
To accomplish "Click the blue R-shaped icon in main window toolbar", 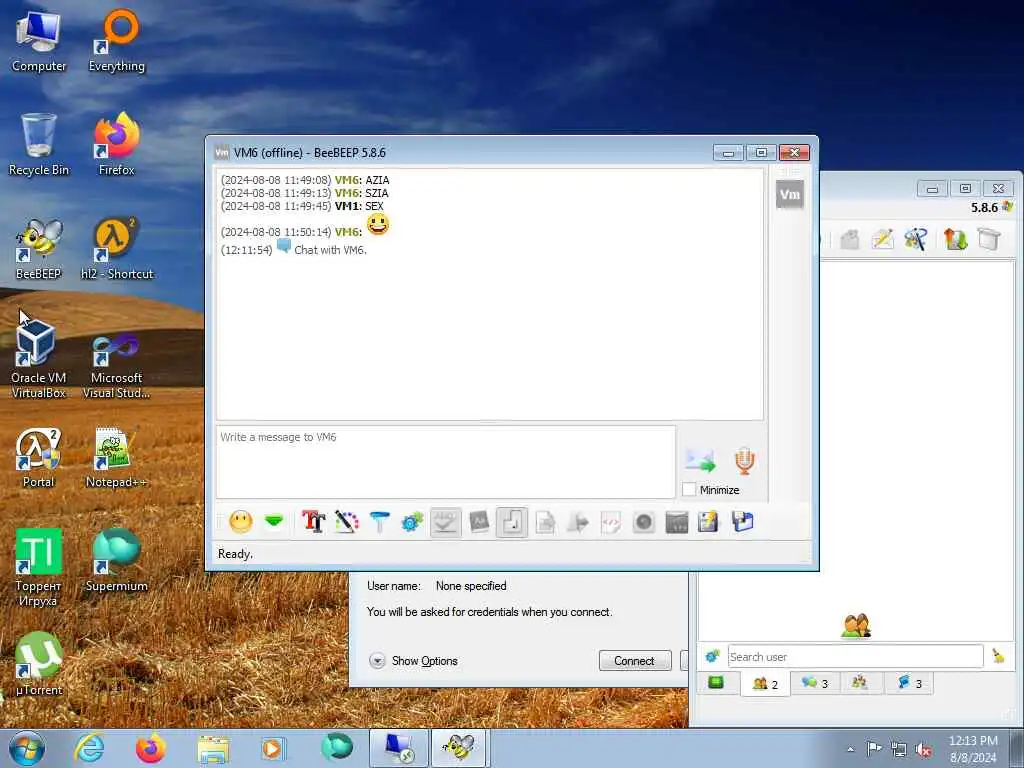I will [916, 239].
